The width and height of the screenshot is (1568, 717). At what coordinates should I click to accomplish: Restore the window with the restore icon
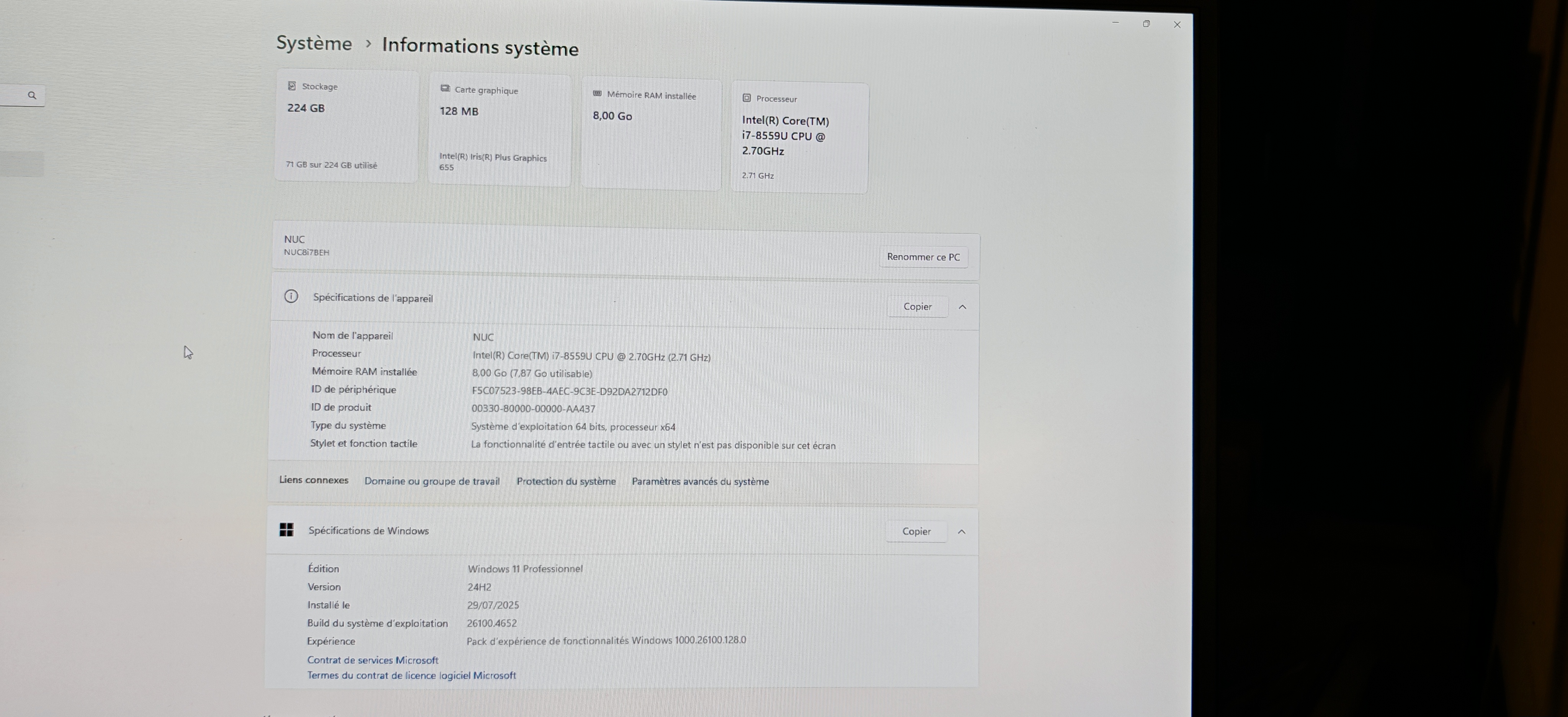(x=1146, y=24)
